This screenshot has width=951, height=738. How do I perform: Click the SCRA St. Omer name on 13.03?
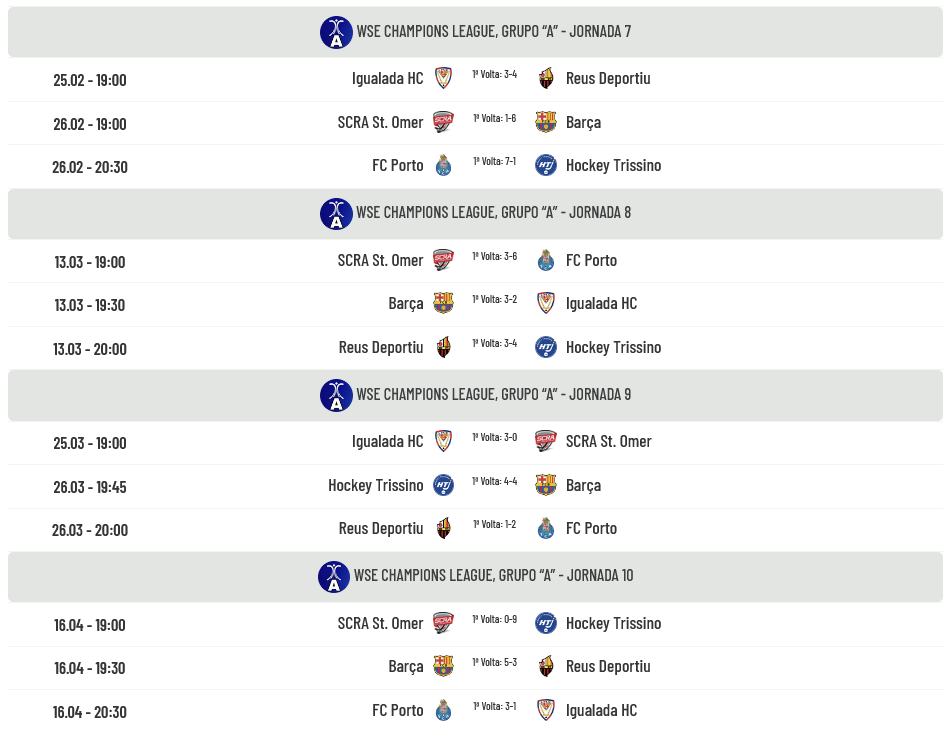tap(380, 260)
